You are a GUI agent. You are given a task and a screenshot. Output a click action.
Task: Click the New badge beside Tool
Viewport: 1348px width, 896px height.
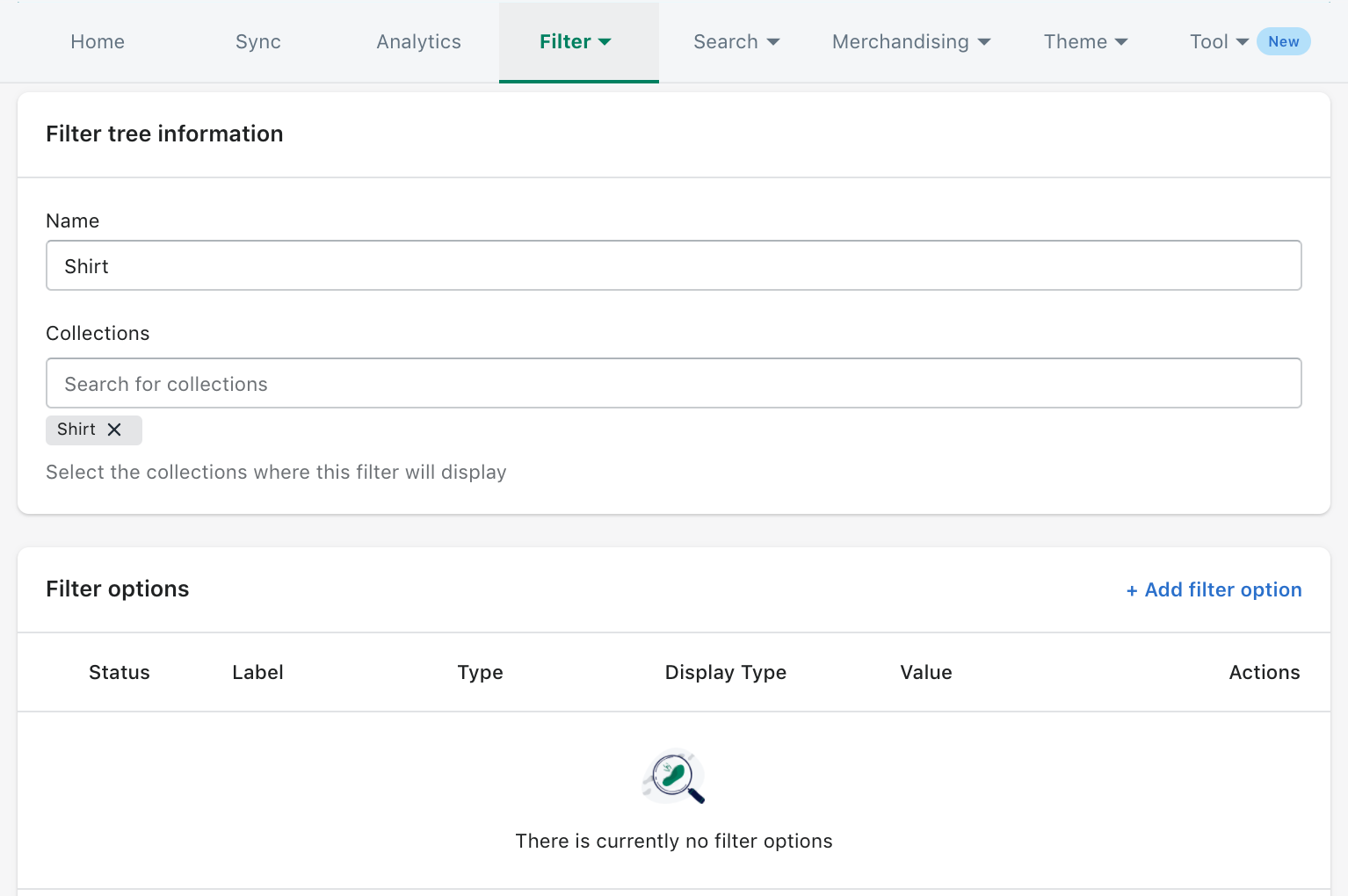1284,41
